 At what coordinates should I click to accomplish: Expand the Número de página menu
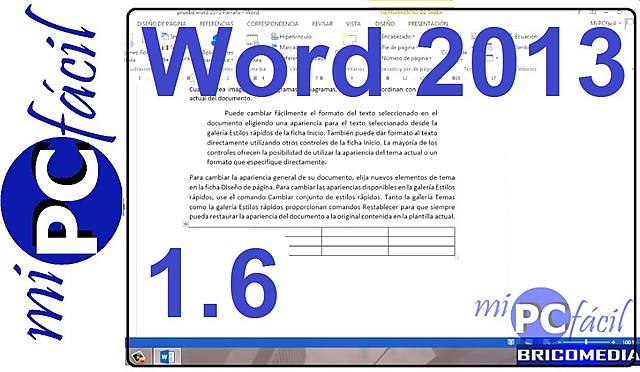(x=406, y=58)
